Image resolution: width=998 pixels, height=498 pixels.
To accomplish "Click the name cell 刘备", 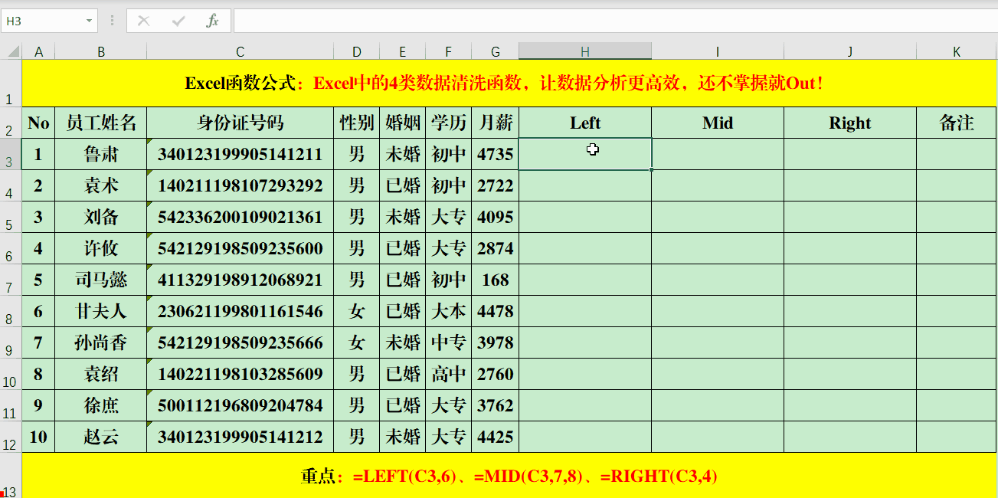I will [101, 217].
